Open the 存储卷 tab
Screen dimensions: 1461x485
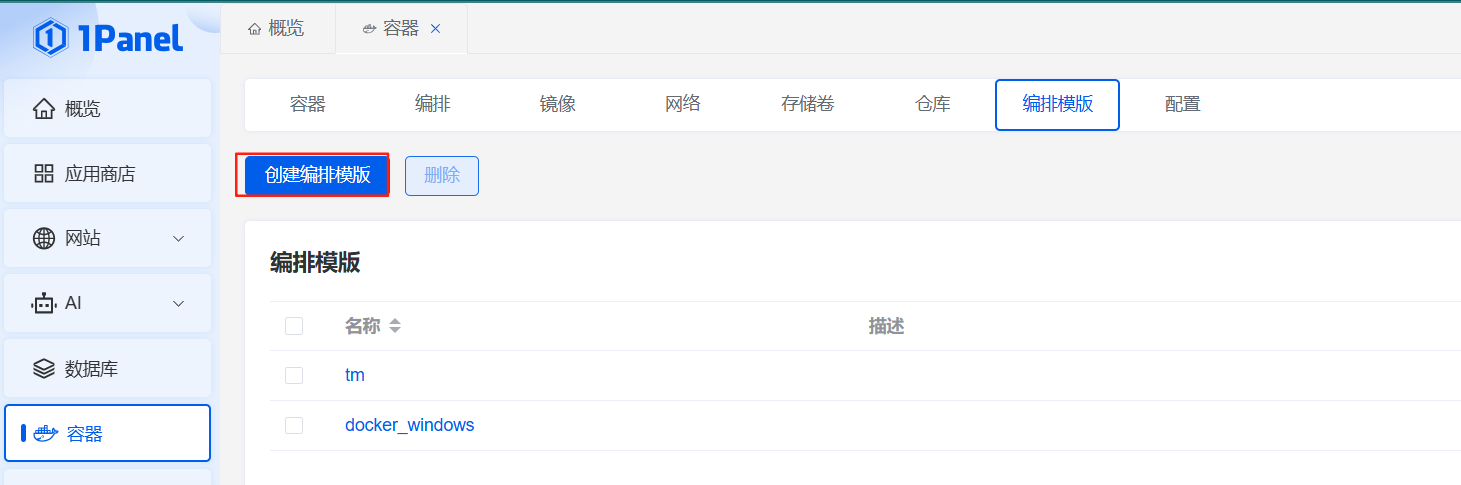click(x=808, y=104)
